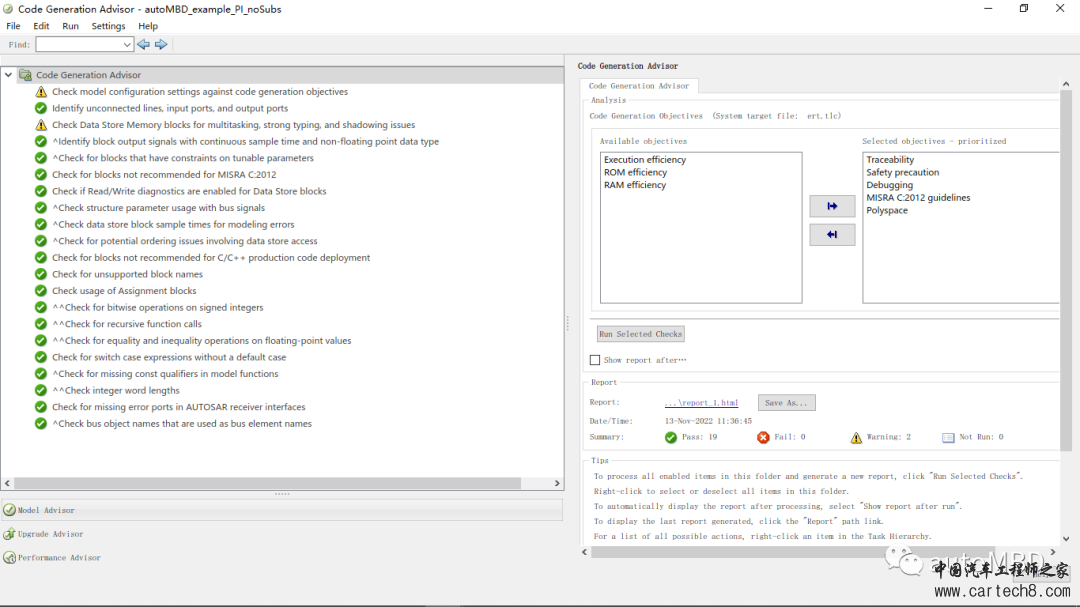Click the Save As button
Image resolution: width=1080 pixels, height=607 pixels.
(x=787, y=402)
